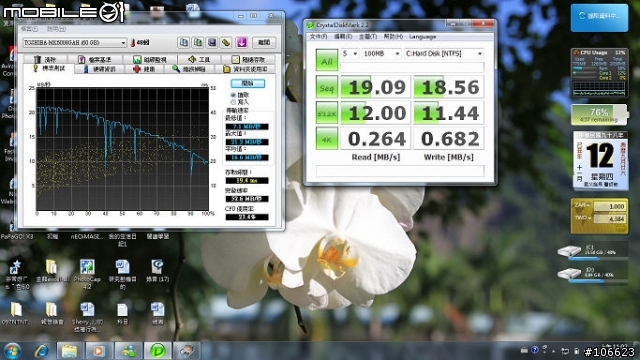Viewport: 640px width, 360px height.
Task: Run the 4K test button
Action: (327, 139)
